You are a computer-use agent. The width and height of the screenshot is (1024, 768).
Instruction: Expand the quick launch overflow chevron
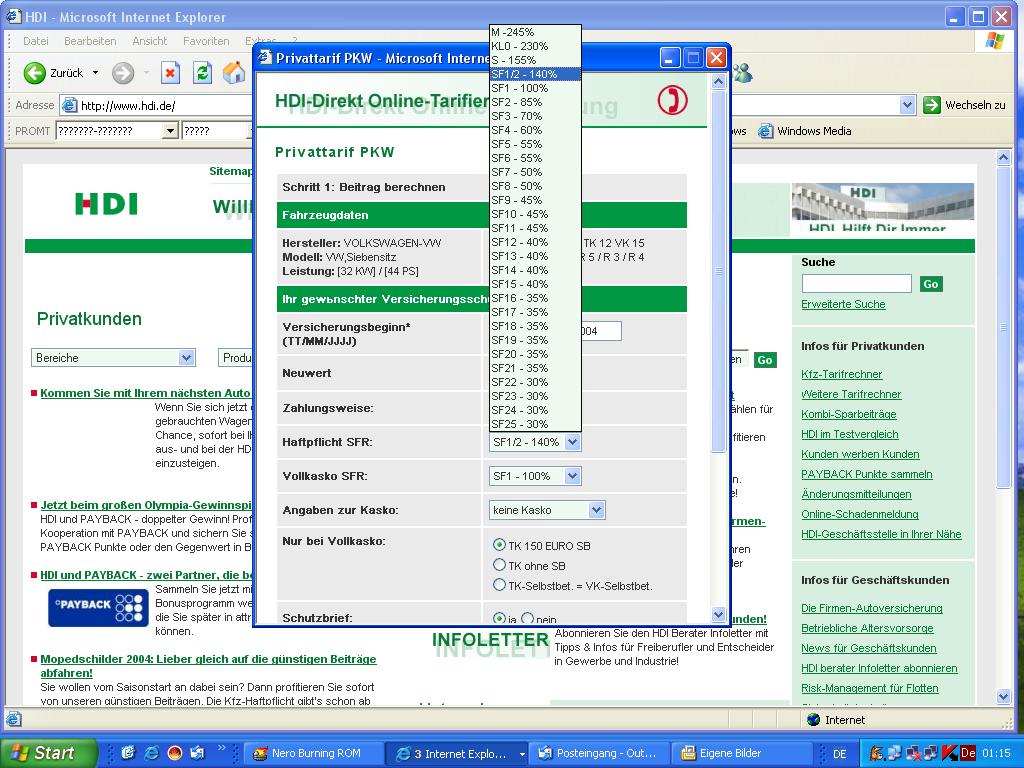coord(221,749)
